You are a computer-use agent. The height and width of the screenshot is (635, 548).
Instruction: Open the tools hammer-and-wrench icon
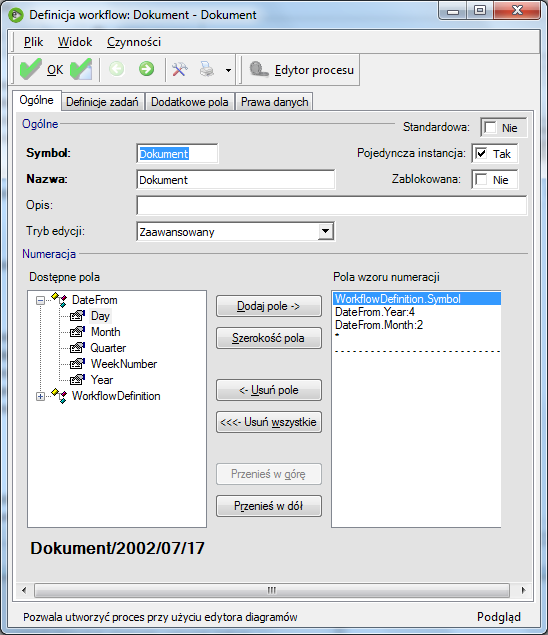[x=179, y=70]
